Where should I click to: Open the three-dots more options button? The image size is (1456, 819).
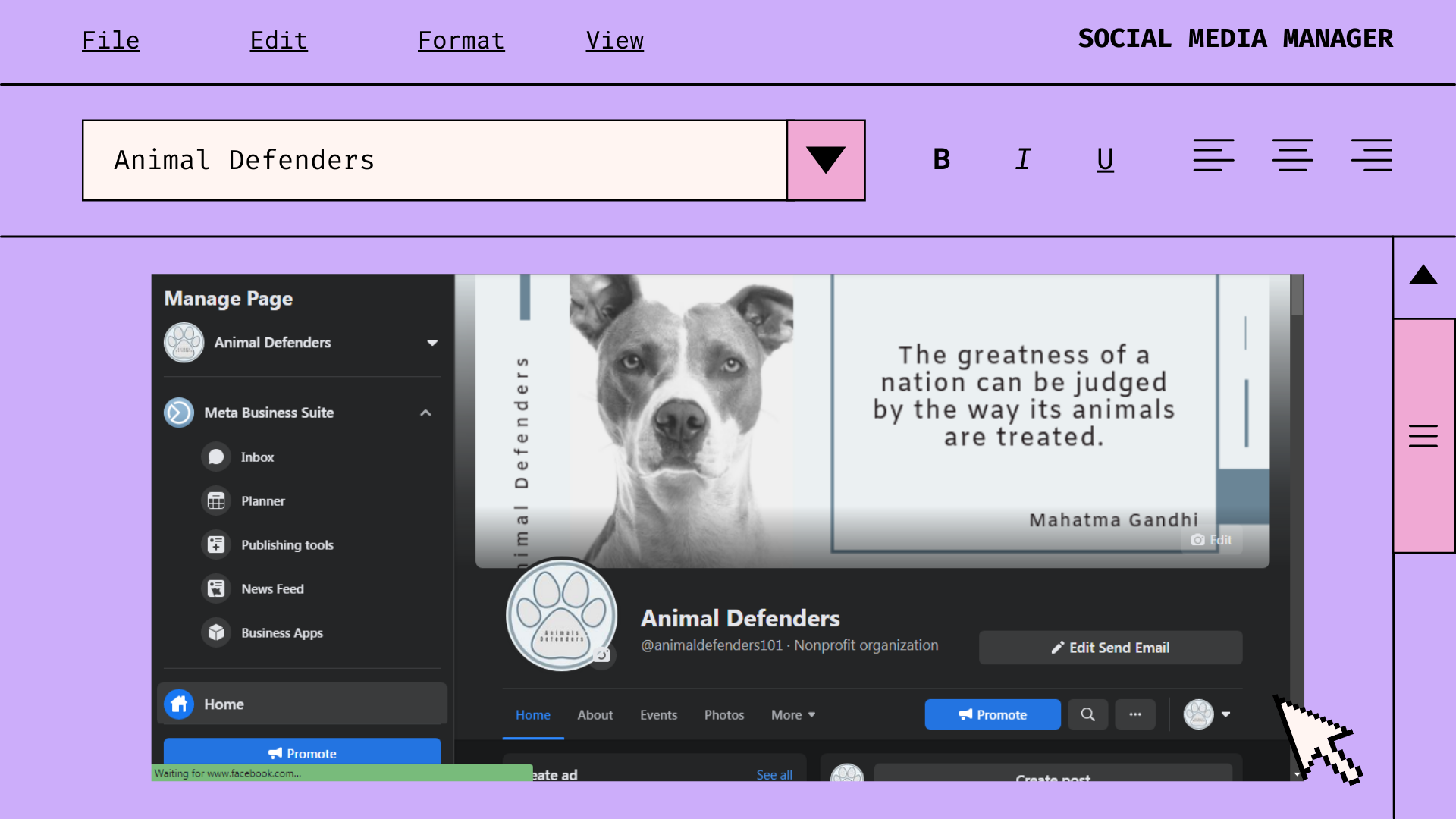tap(1135, 714)
